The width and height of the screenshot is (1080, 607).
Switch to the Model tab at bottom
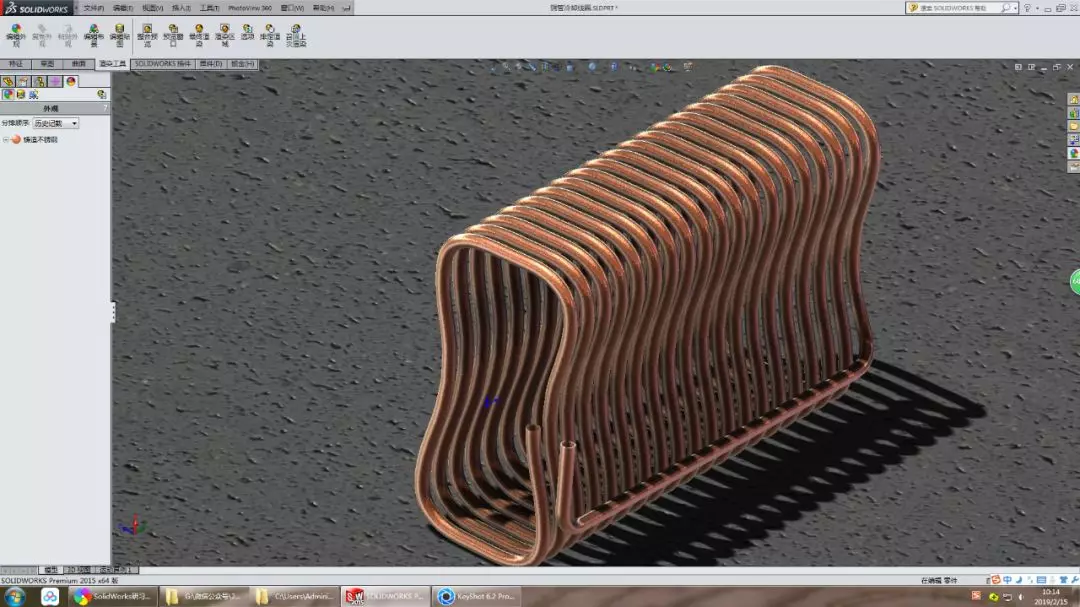pos(50,570)
